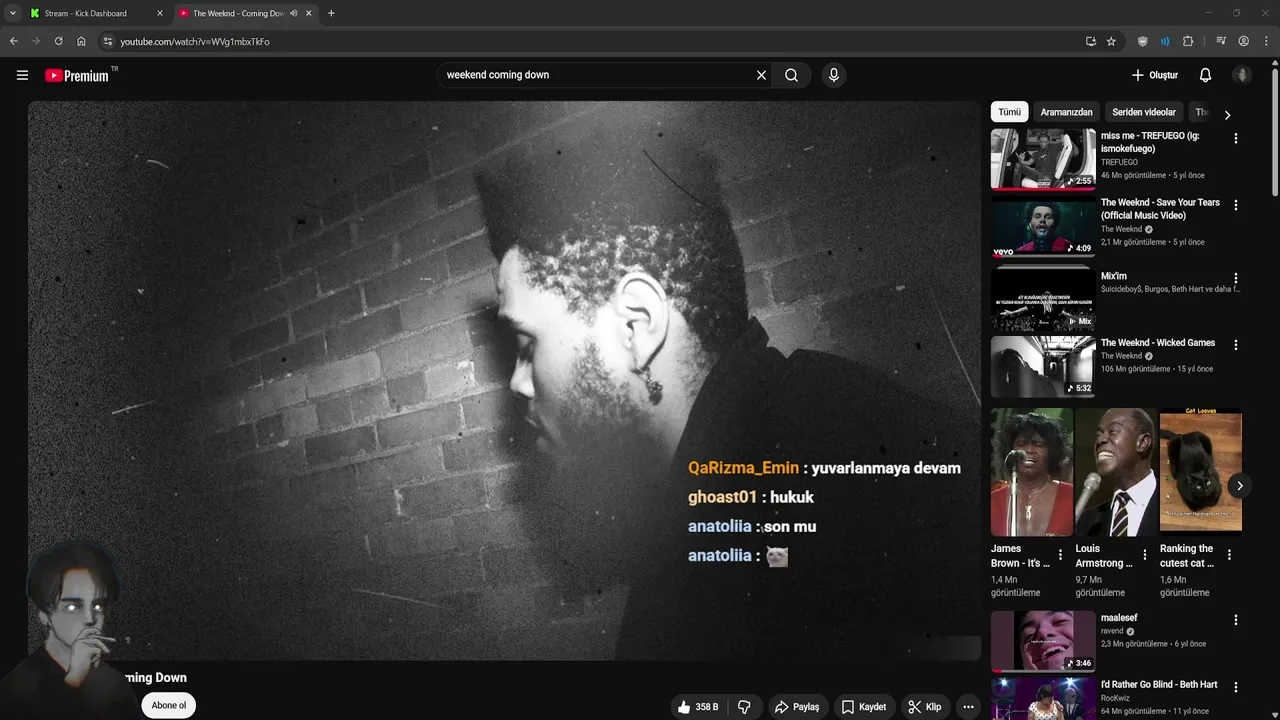
Task: Close the Kick Dashboard tab
Action: click(159, 13)
